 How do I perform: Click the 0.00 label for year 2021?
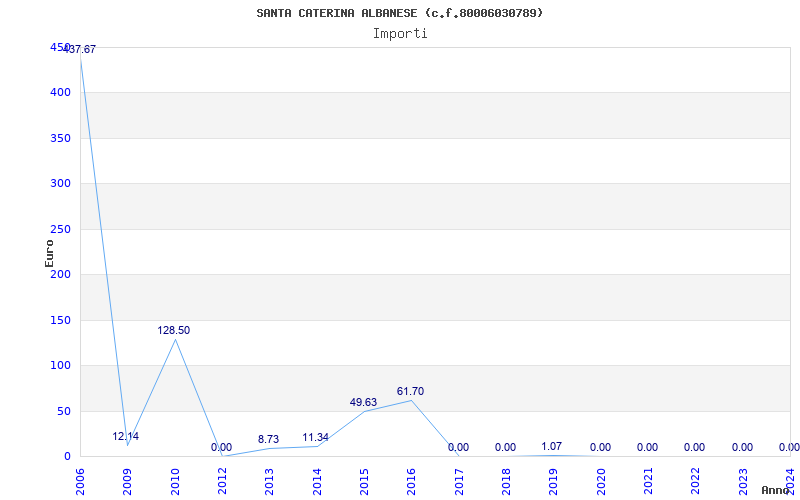tap(647, 447)
